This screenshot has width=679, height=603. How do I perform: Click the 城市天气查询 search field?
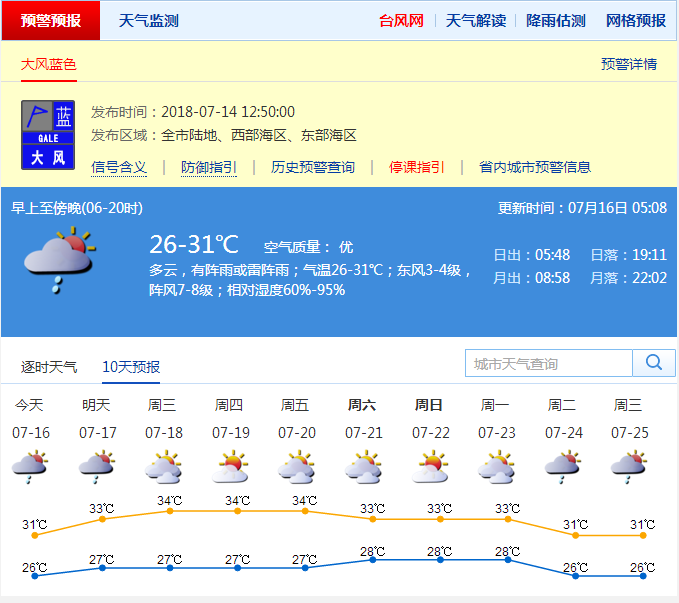pos(549,363)
